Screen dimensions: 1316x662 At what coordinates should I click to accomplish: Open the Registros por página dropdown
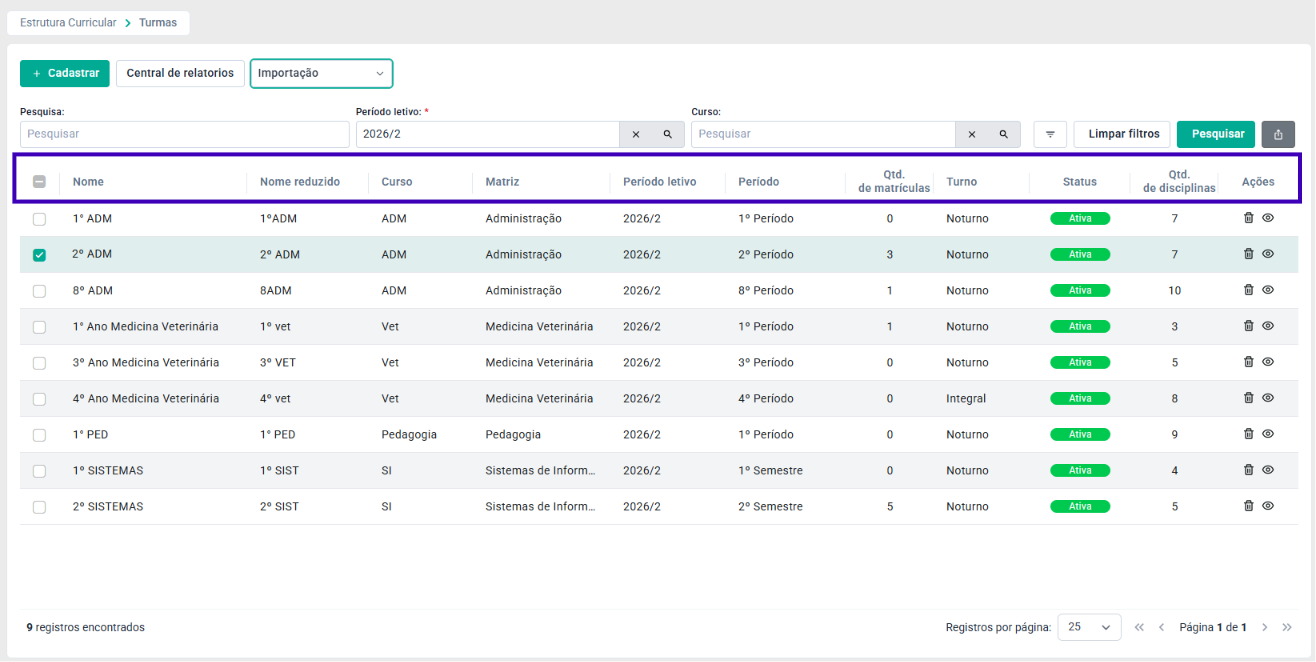(1089, 627)
